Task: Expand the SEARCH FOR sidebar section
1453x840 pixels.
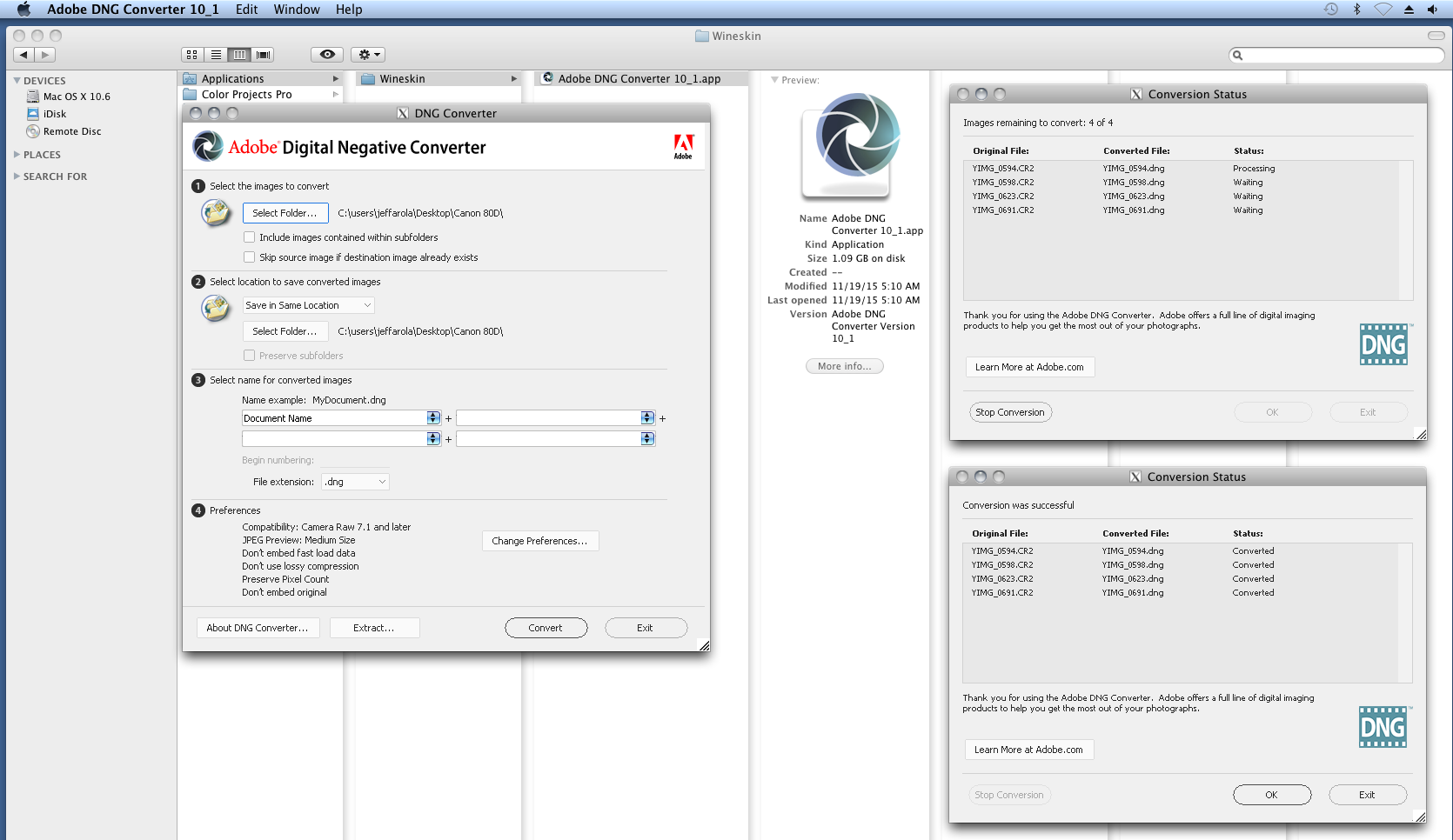Action: click(17, 176)
